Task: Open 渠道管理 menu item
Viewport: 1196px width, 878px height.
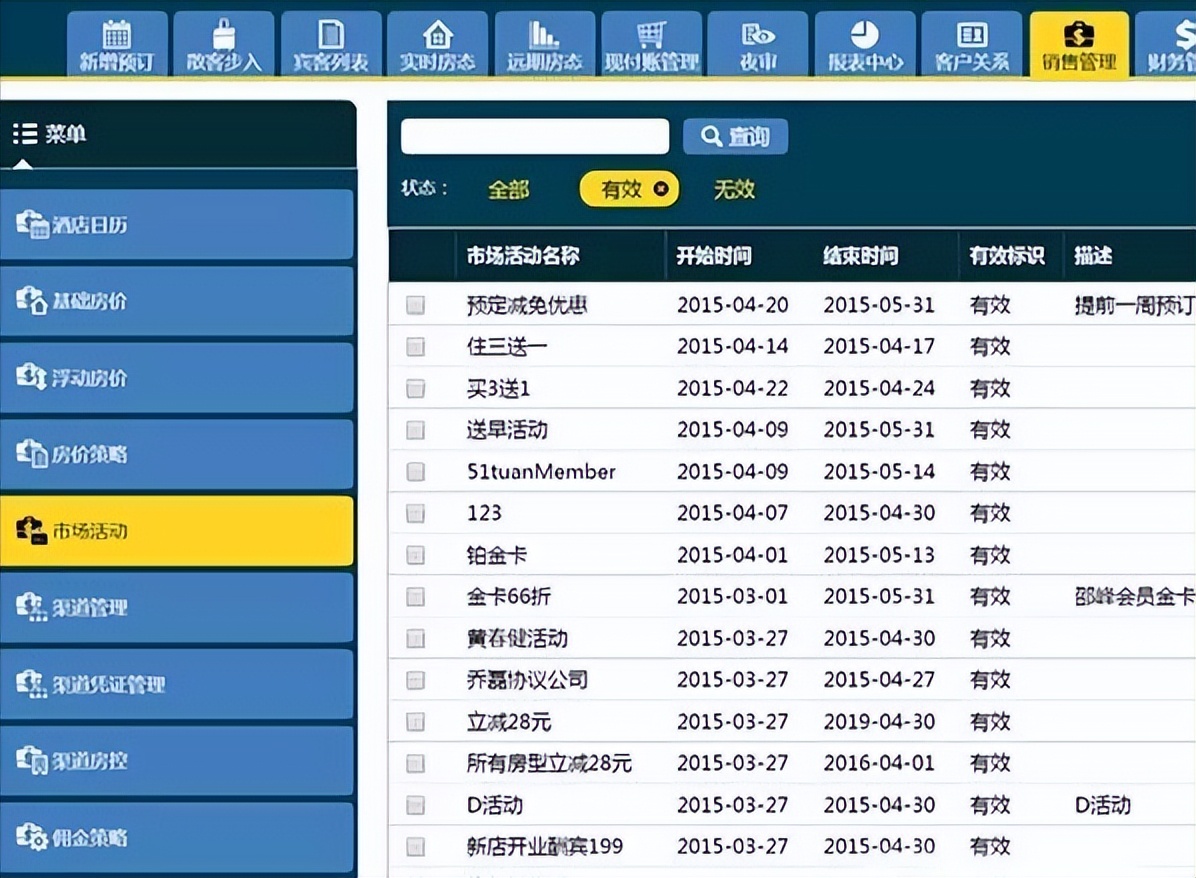Action: (177, 607)
